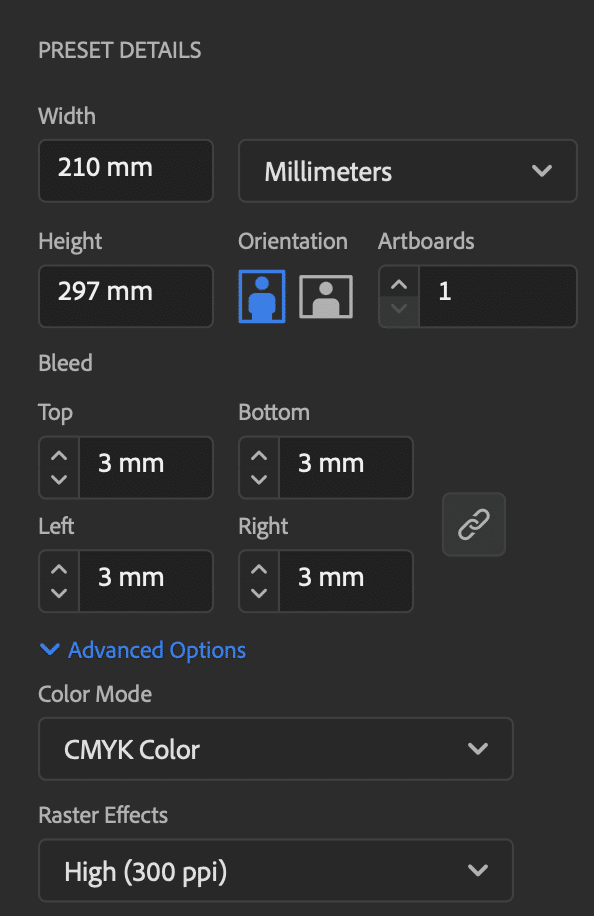
Task: Open the Millimeters units dropdown
Action: 408,171
